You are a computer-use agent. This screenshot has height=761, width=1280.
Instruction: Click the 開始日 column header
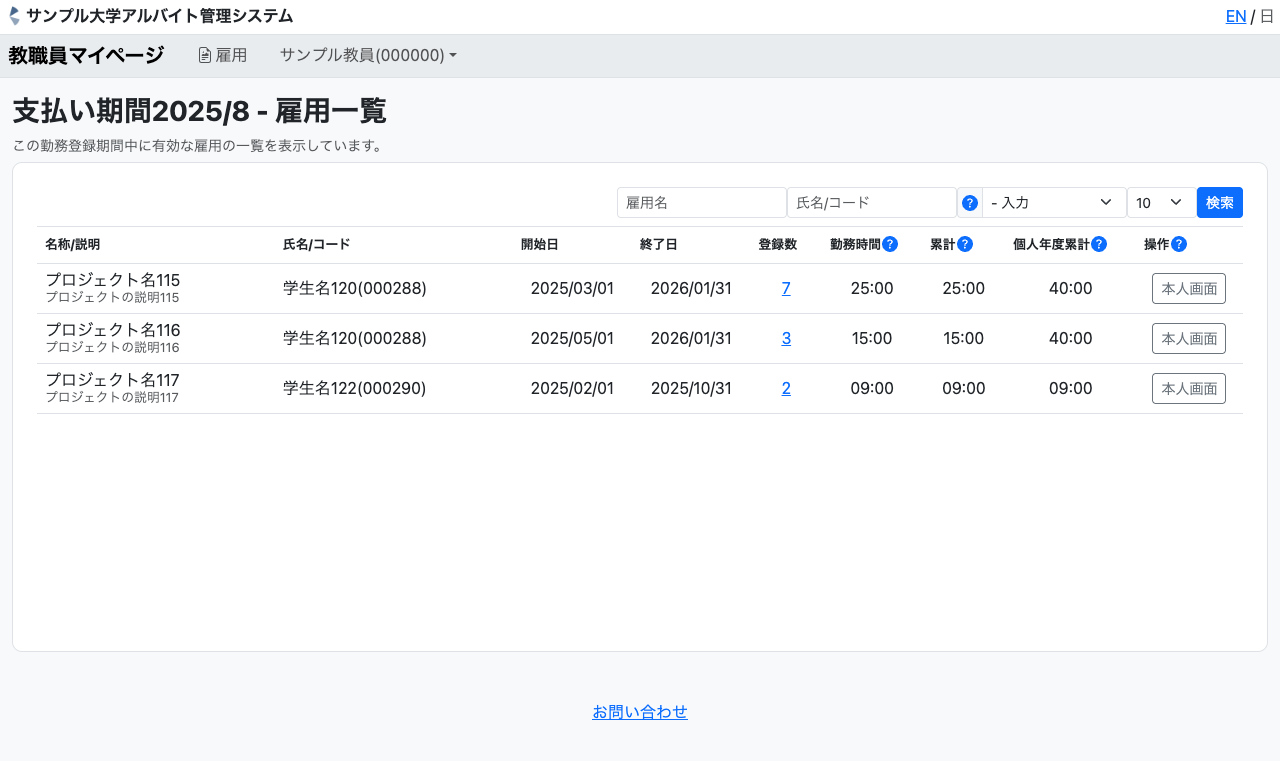click(540, 245)
